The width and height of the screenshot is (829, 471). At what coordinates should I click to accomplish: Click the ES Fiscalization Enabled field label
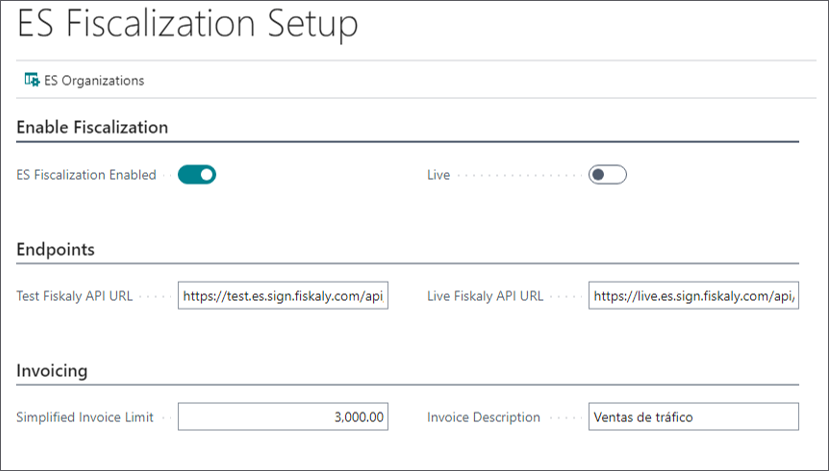pos(86,175)
